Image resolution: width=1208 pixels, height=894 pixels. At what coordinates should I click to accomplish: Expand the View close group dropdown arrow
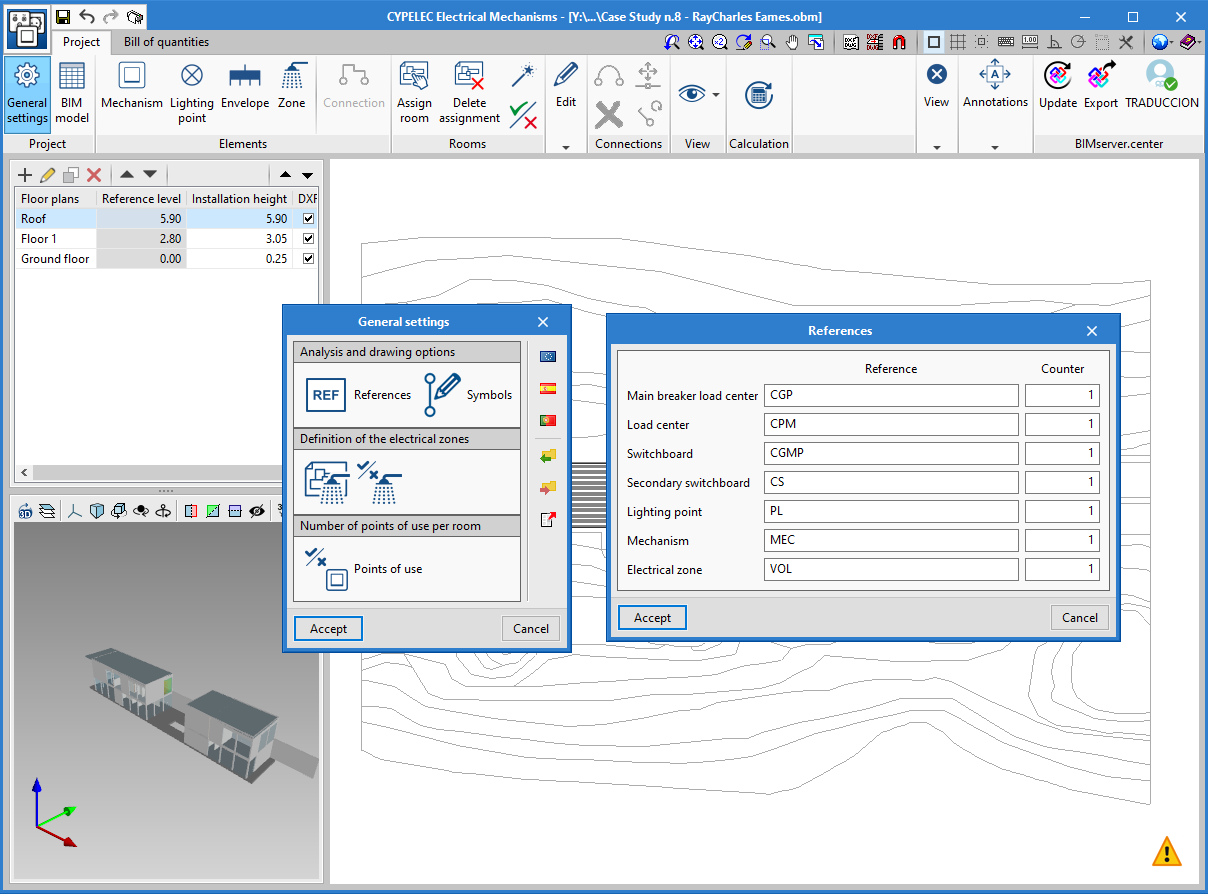click(937, 147)
